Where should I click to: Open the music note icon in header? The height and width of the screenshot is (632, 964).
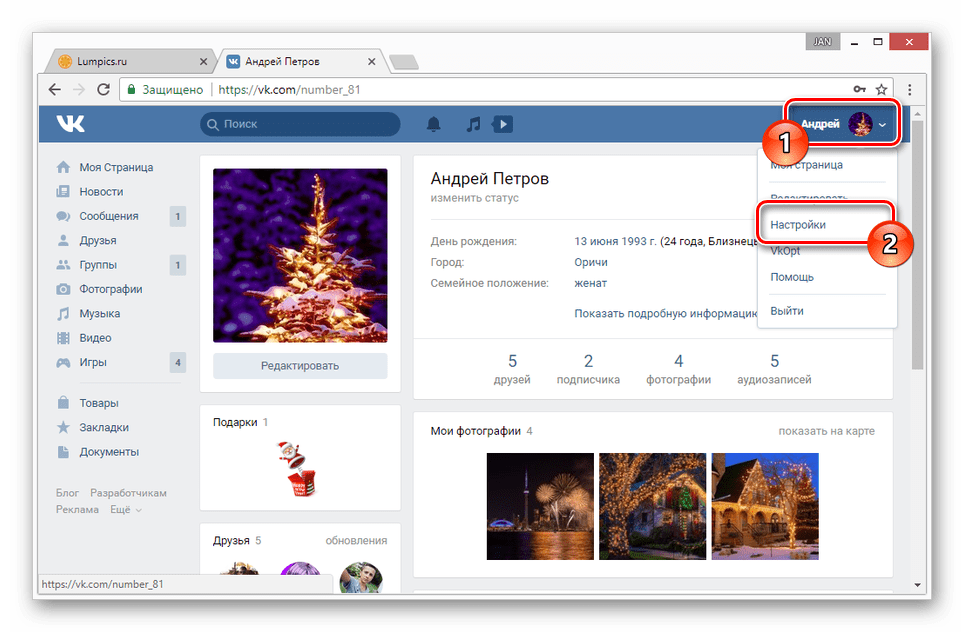(x=473, y=124)
